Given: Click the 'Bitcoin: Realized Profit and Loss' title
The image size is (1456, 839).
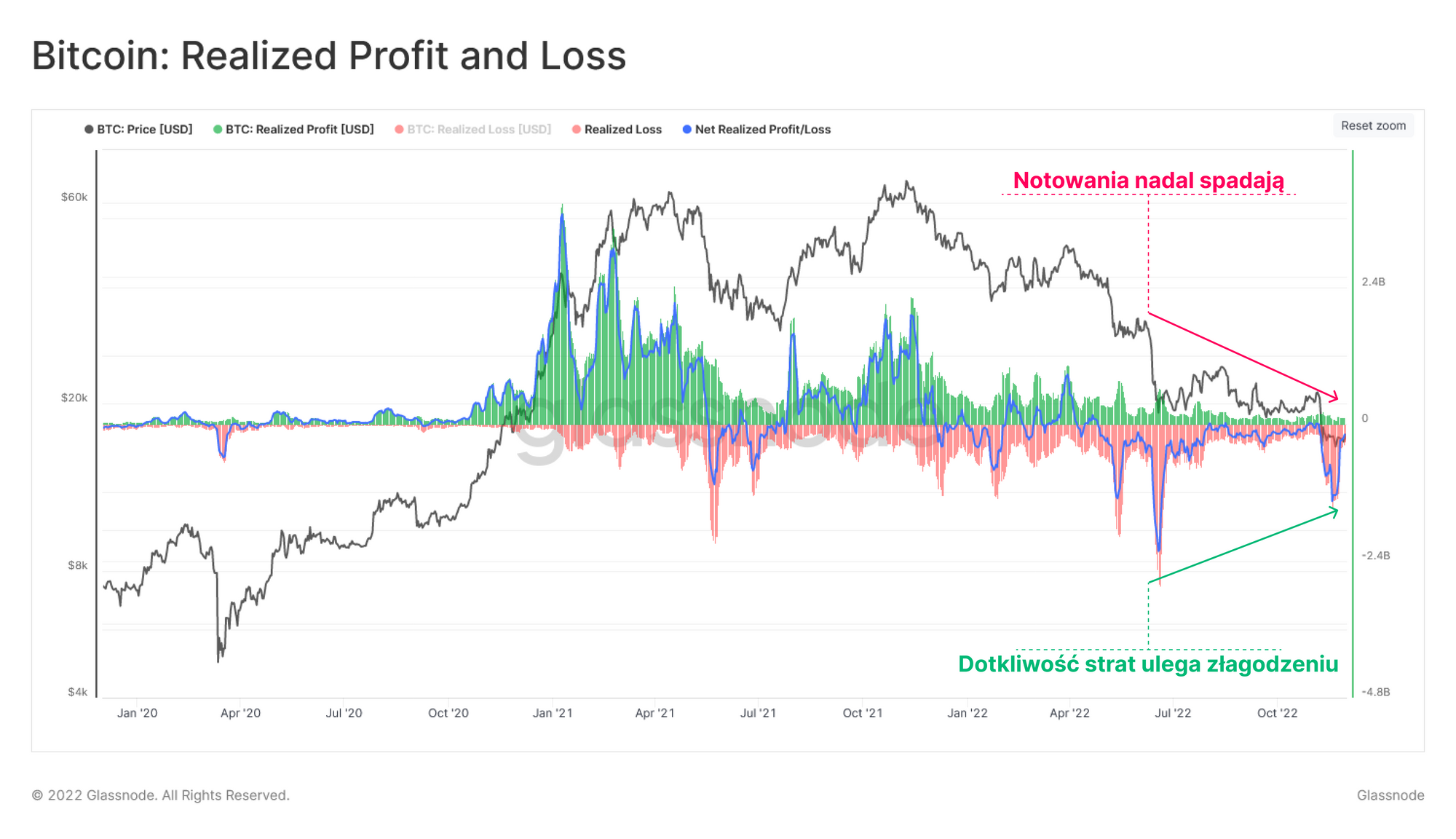Looking at the screenshot, I should click(x=329, y=55).
